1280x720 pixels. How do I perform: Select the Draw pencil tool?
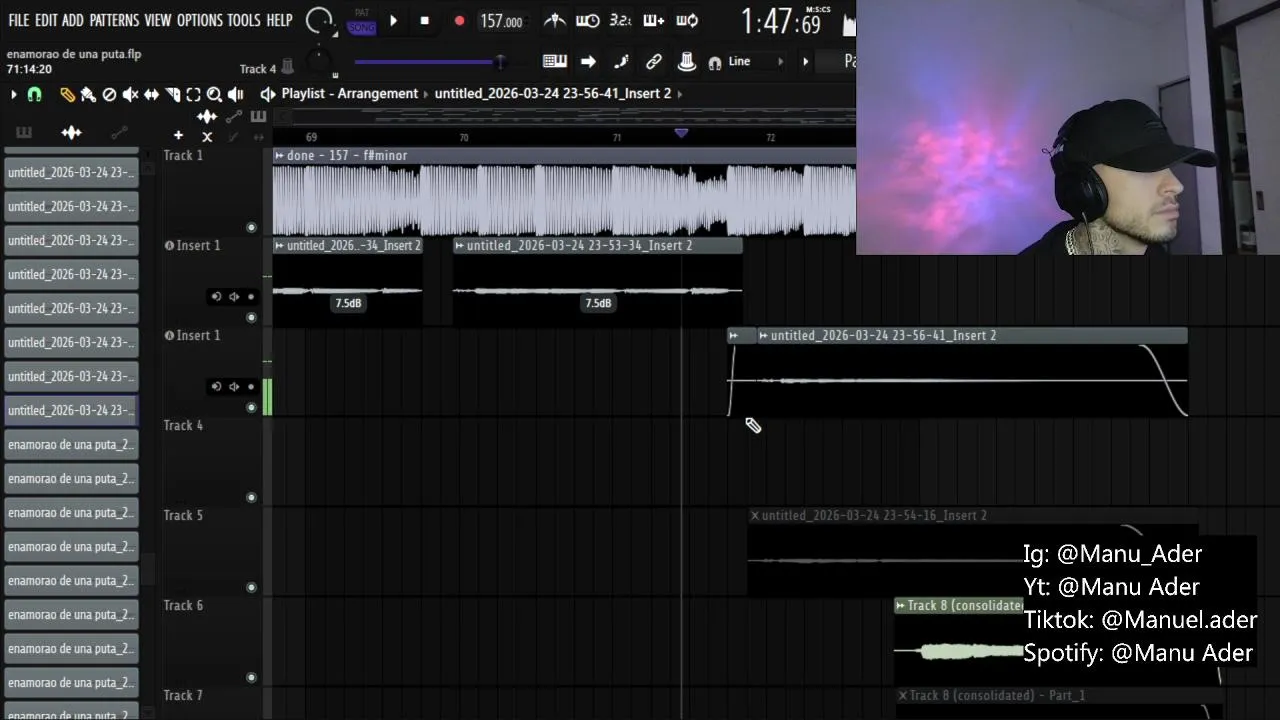[x=67, y=95]
